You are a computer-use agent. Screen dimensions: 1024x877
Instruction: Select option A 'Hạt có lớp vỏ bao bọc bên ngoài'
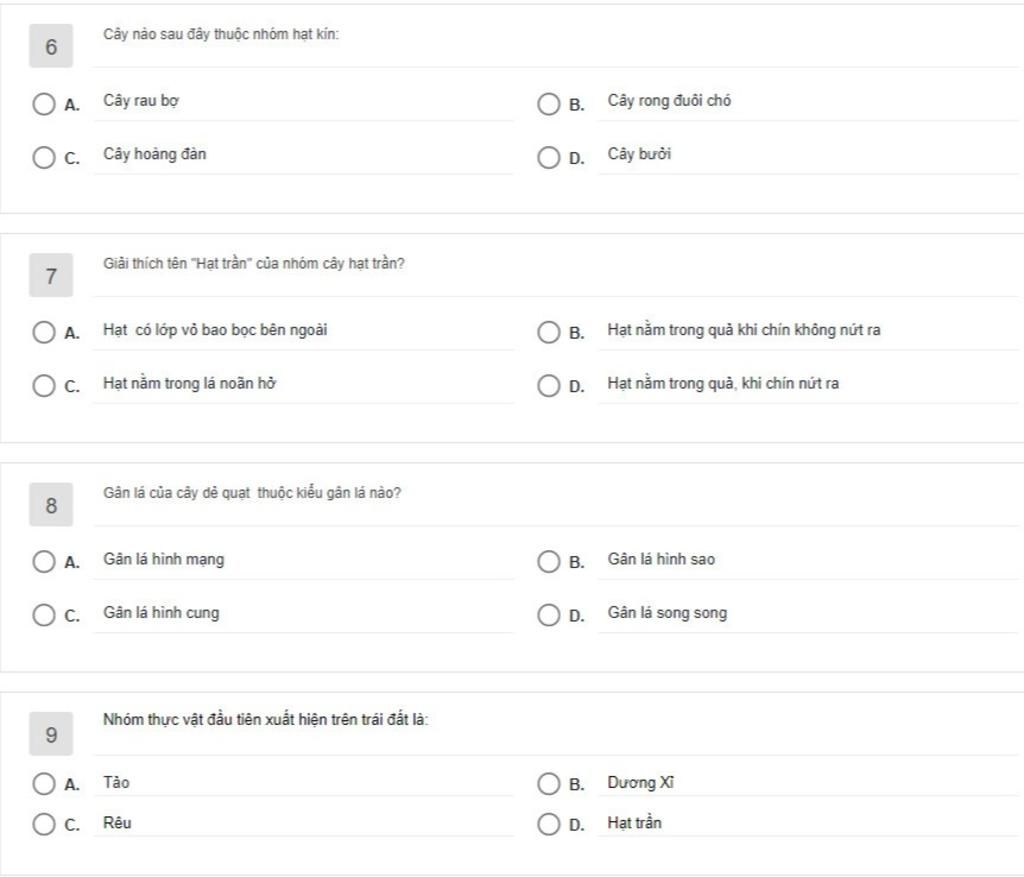tap(43, 333)
